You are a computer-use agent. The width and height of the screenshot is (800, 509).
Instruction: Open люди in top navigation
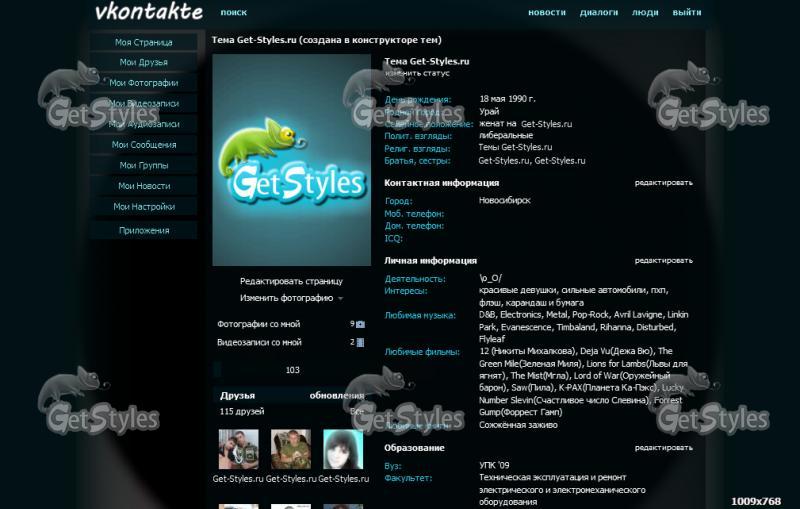(x=645, y=12)
